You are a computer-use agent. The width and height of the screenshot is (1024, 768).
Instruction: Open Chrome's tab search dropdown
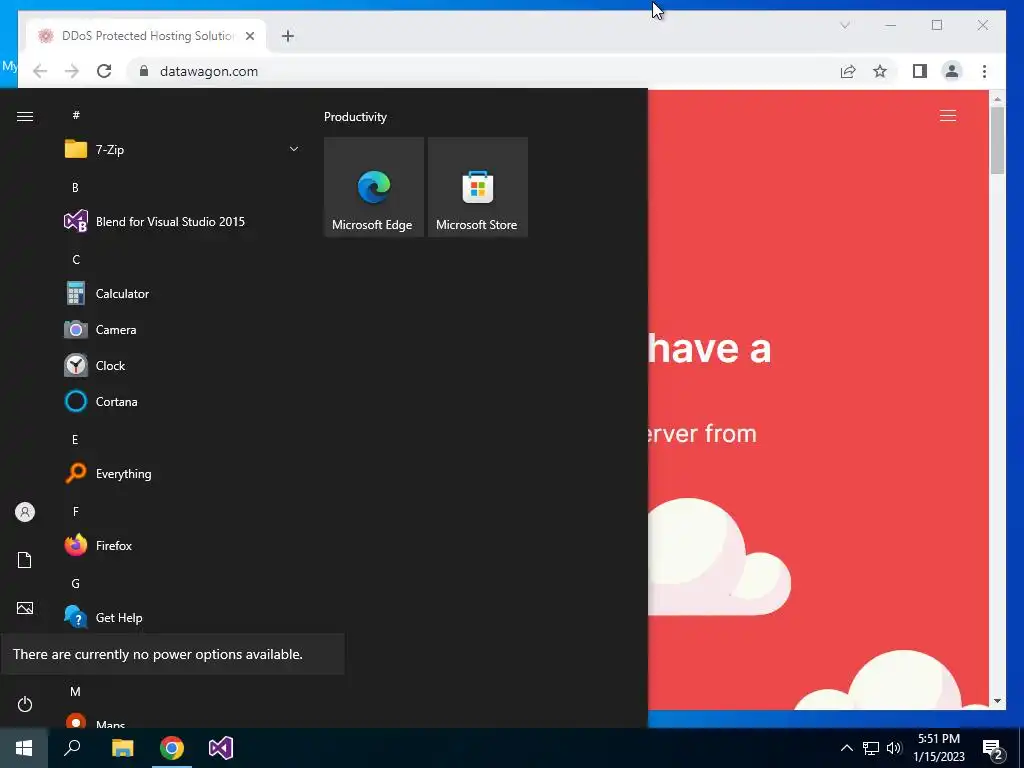click(x=844, y=25)
